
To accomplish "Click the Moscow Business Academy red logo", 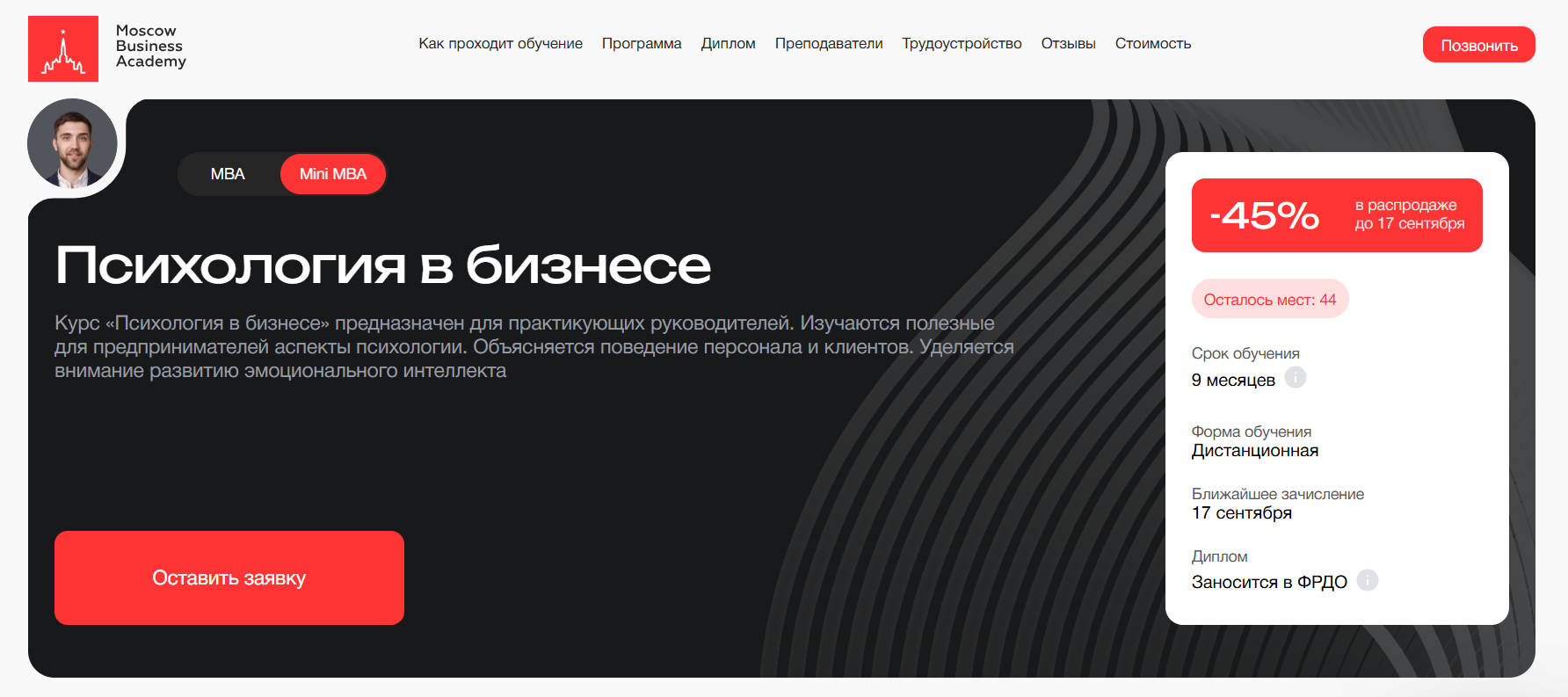I will (63, 48).
